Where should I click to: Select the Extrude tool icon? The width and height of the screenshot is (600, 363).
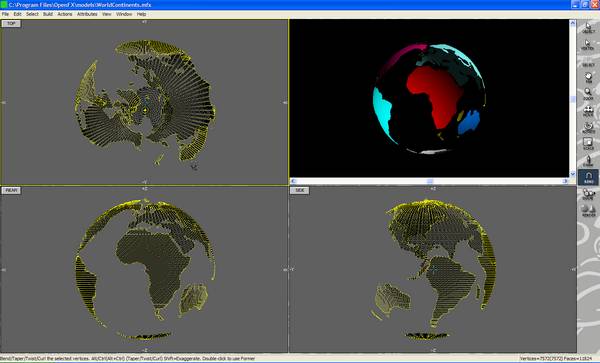[588, 161]
